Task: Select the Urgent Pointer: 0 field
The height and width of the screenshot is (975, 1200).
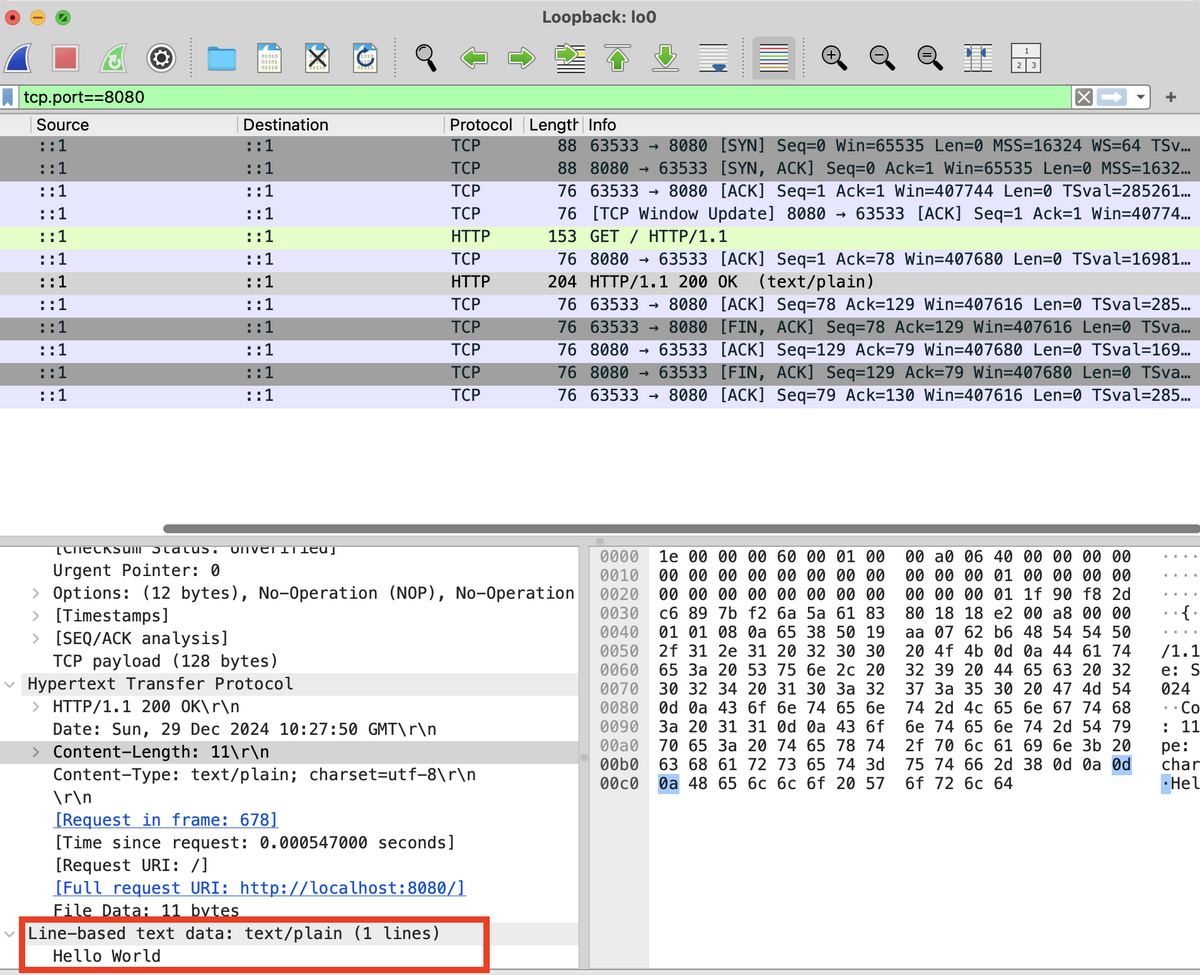Action: point(136,571)
